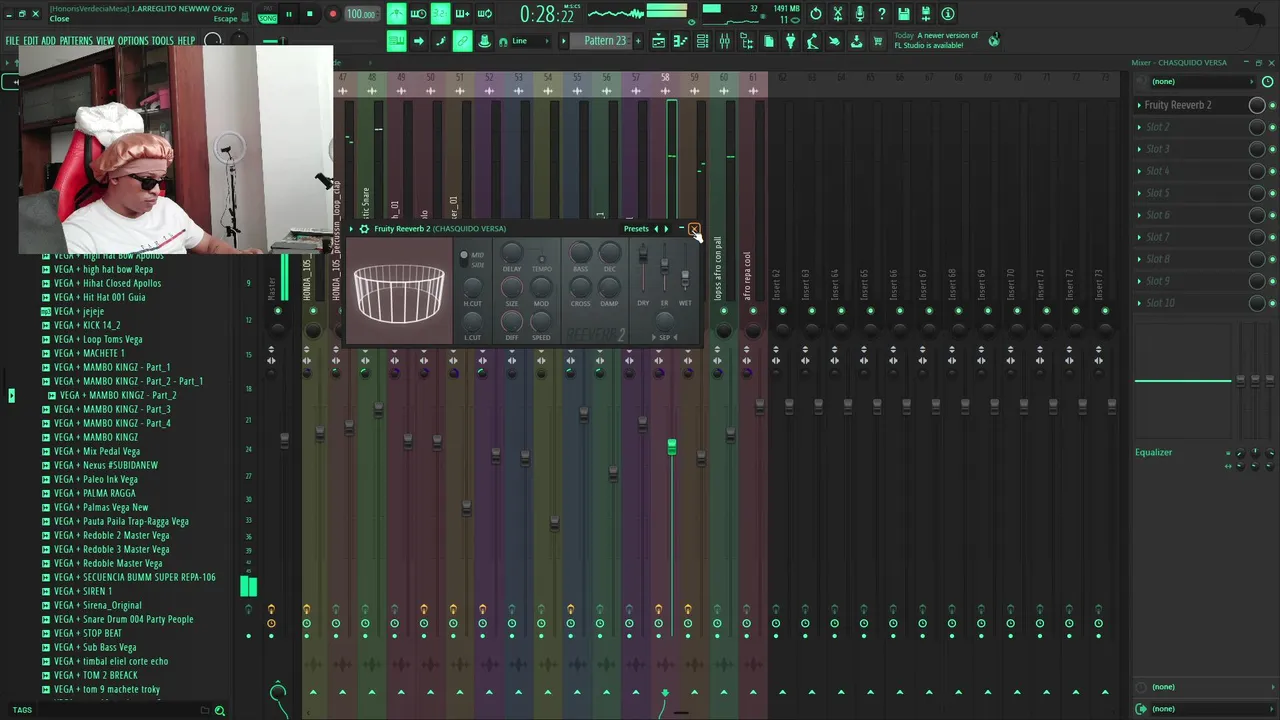The image size is (1280, 720).
Task: Toggle step editing mode icon
Action: (440, 41)
